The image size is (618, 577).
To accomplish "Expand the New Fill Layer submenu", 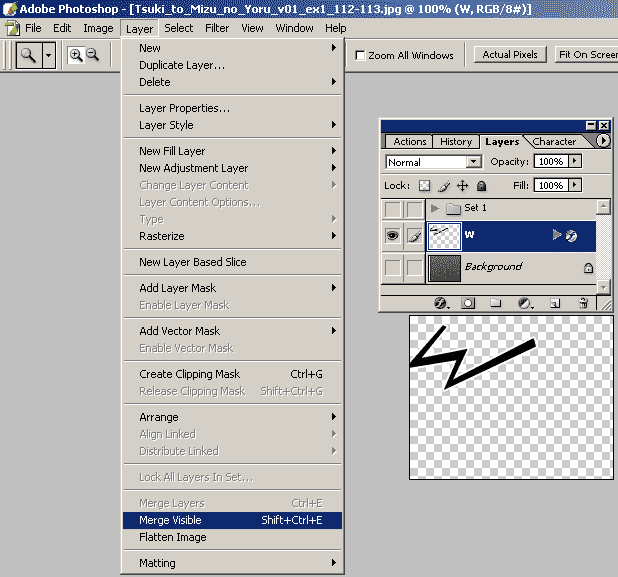I will [232, 151].
